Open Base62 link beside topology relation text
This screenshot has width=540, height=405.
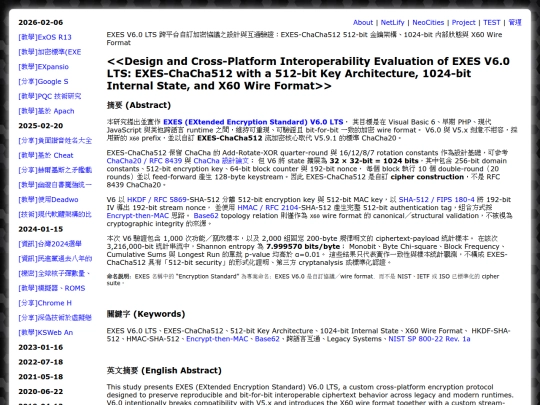[206, 216]
